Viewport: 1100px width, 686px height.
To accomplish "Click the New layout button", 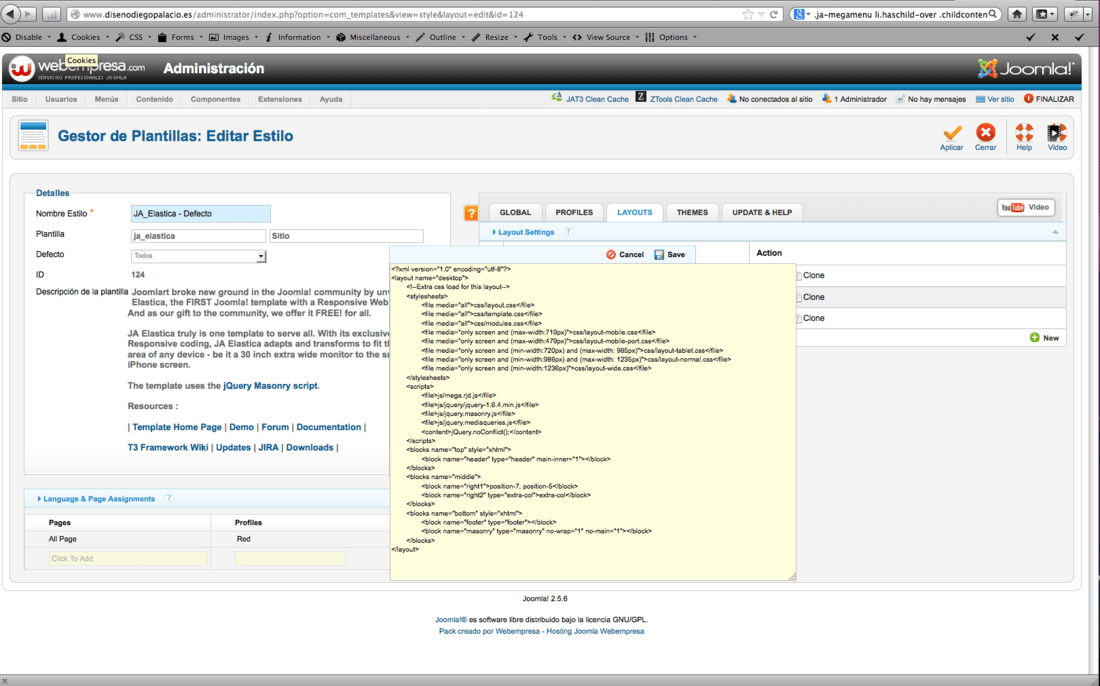I will (1044, 338).
